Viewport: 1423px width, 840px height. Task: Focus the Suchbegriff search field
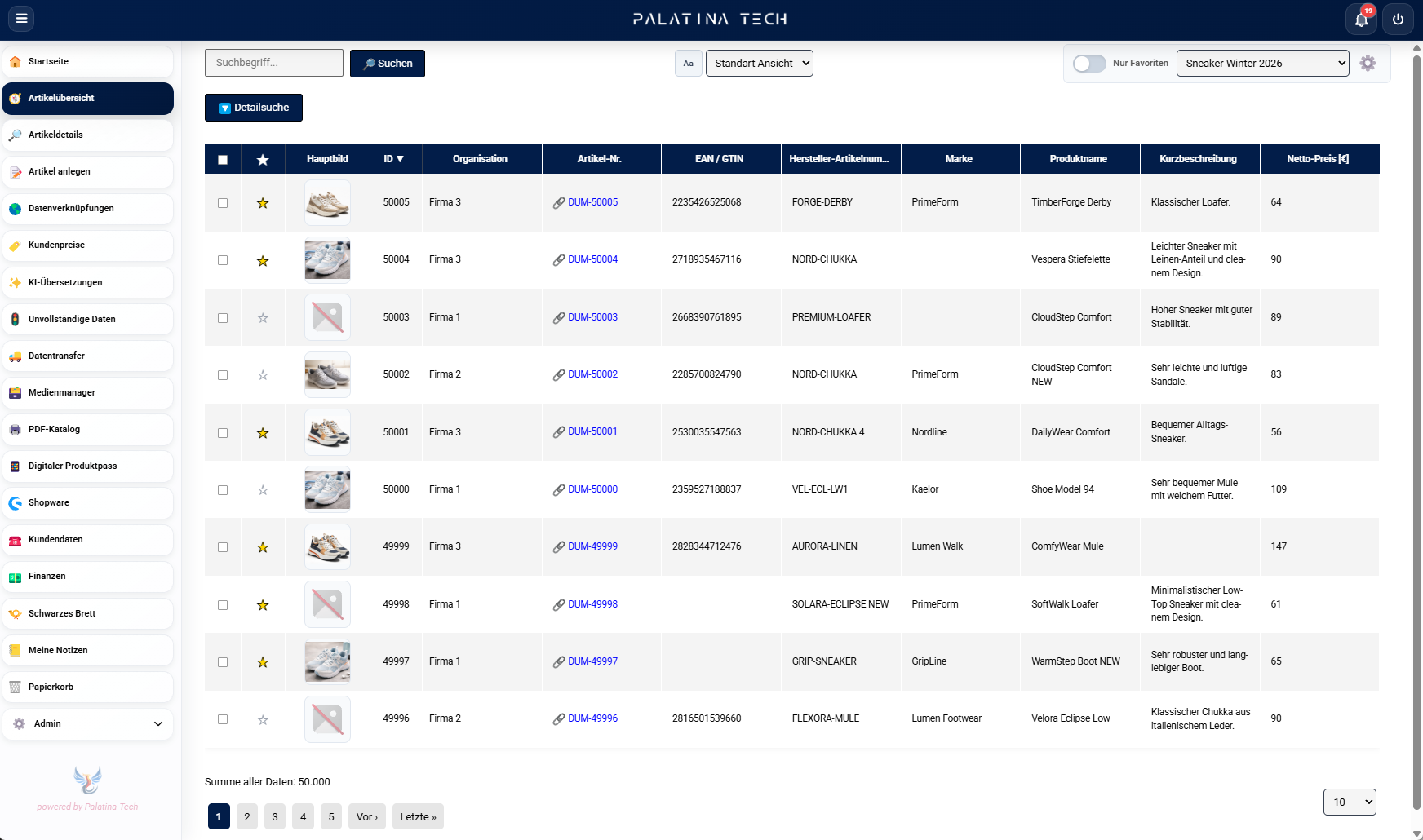click(x=274, y=63)
